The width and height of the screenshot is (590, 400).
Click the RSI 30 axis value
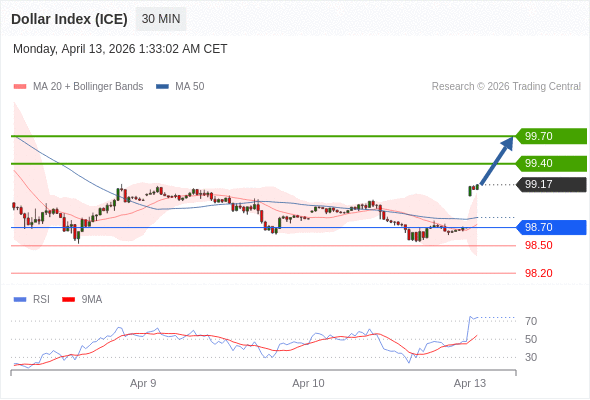point(531,357)
